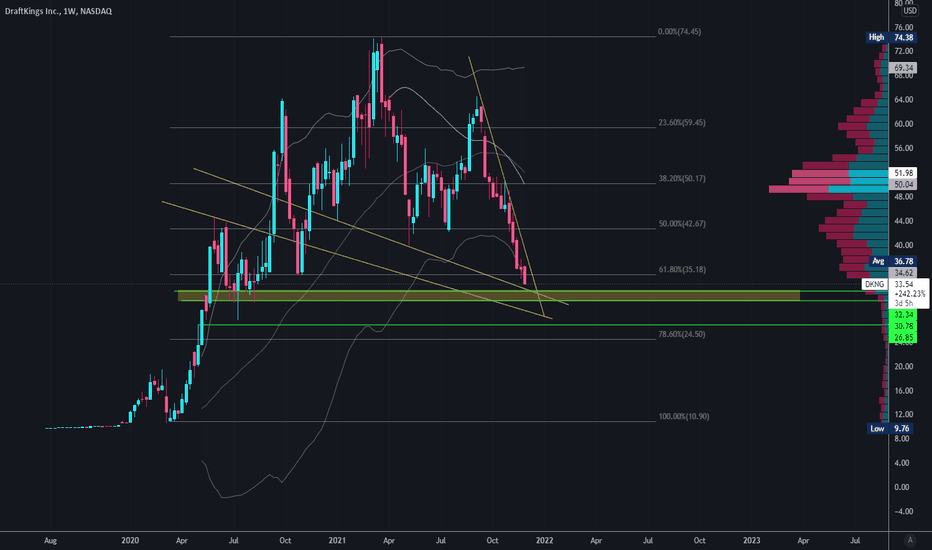Click the 0.00 price axis value
The image size is (932, 550).
coord(902,487)
